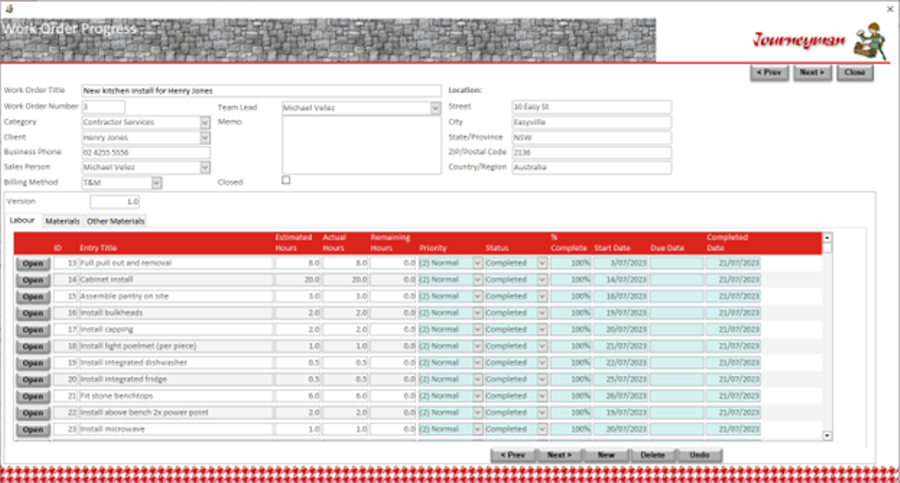Open Status dropdown for Cabinet install row

coord(542,280)
